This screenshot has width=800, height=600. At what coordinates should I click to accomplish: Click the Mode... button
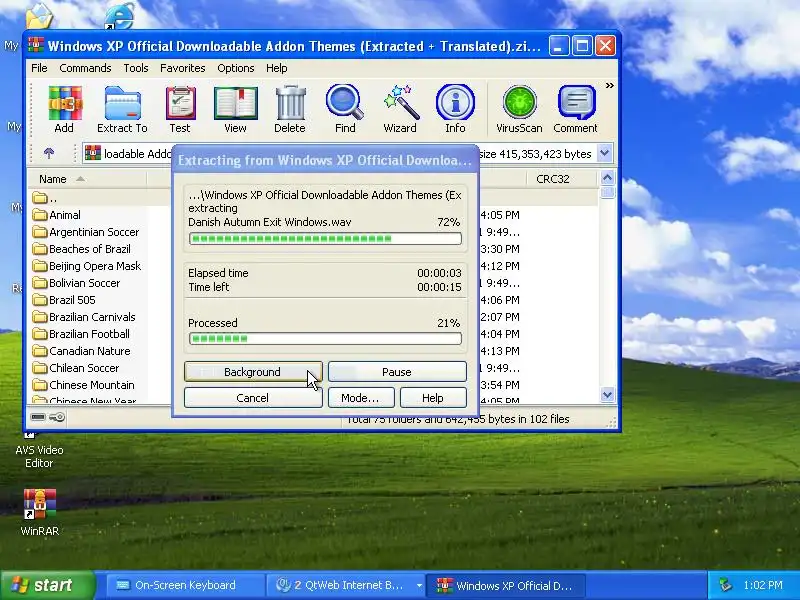361,398
